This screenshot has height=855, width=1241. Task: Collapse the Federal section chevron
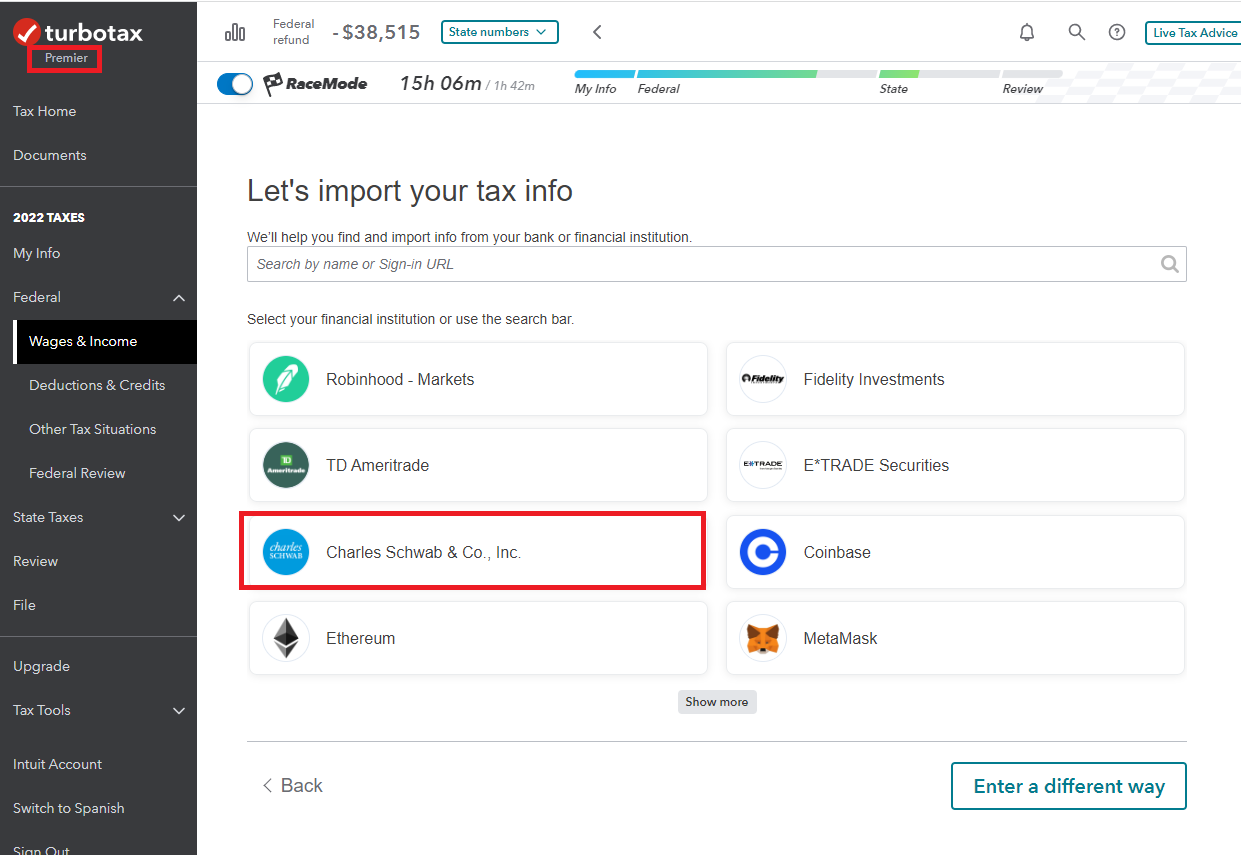coord(179,297)
